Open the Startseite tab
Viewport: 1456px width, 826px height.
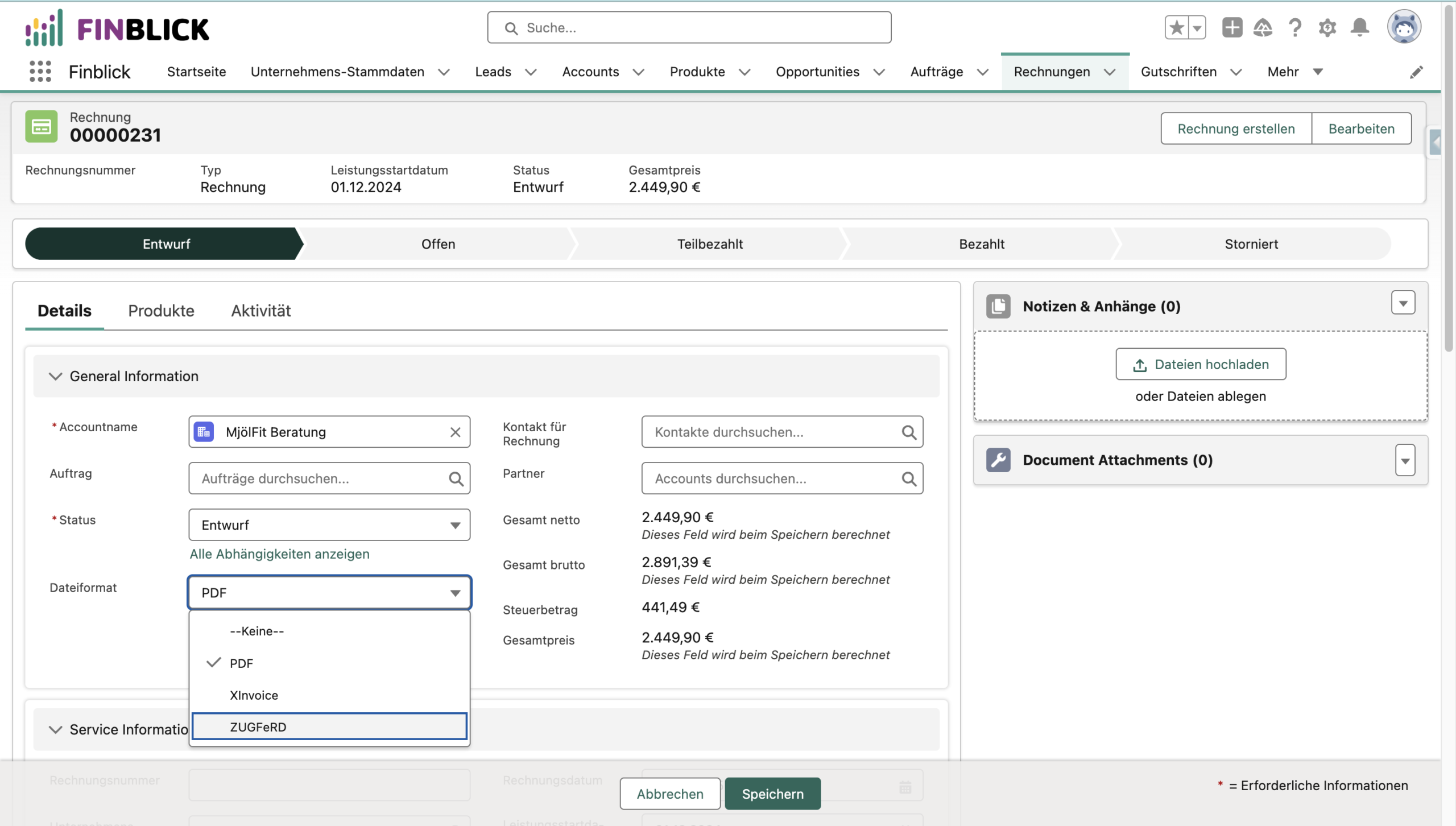tap(196, 72)
